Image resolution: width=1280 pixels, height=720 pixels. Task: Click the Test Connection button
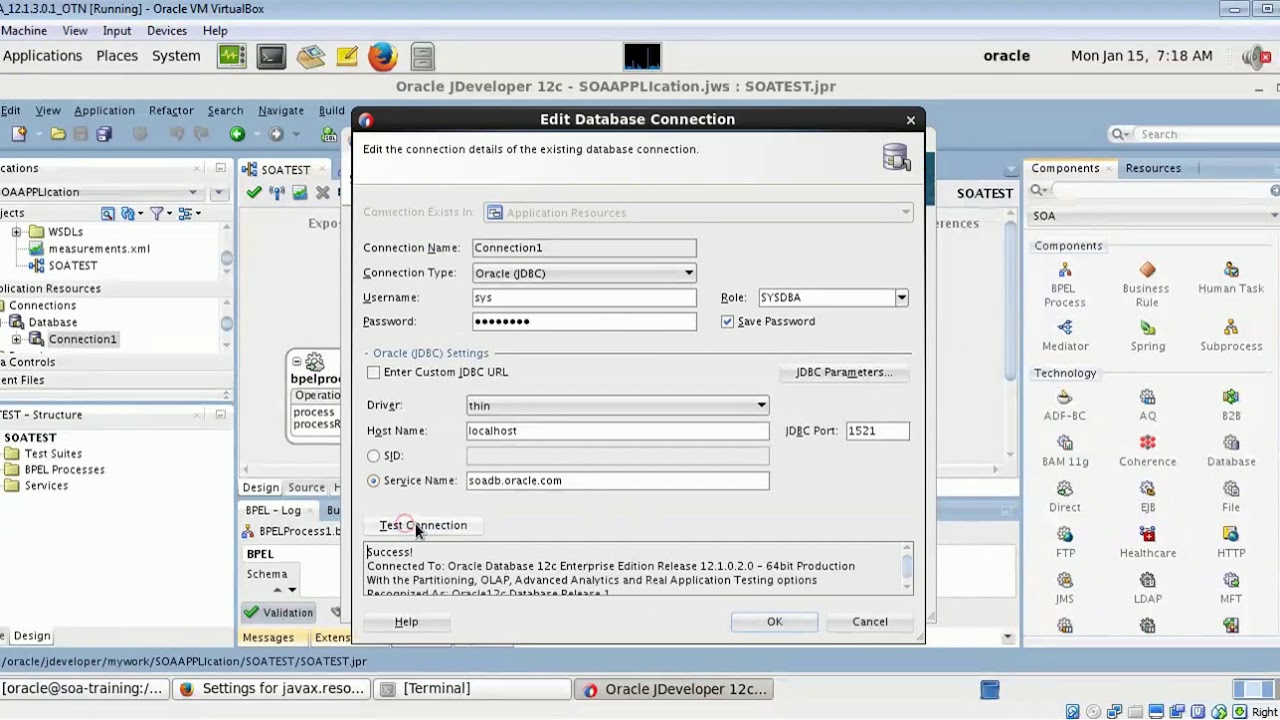pos(423,525)
